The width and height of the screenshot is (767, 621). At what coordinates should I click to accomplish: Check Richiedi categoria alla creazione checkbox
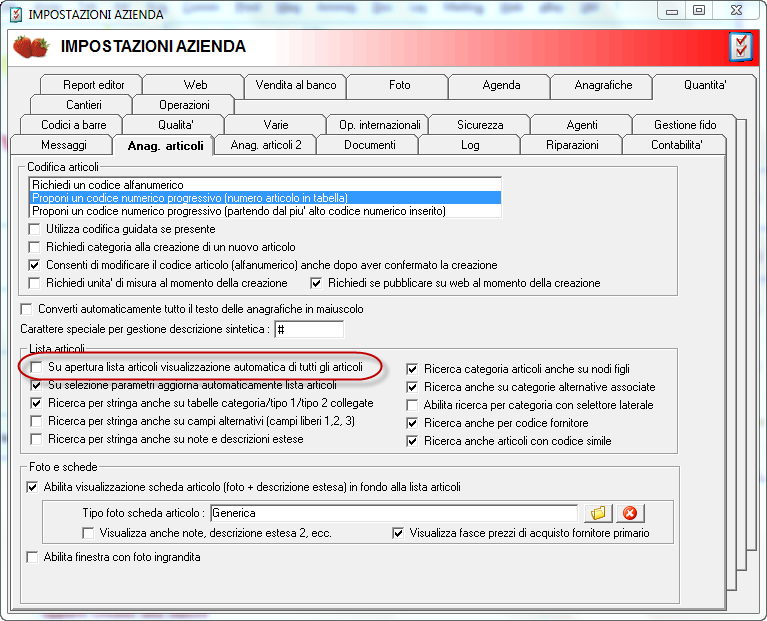[34, 247]
